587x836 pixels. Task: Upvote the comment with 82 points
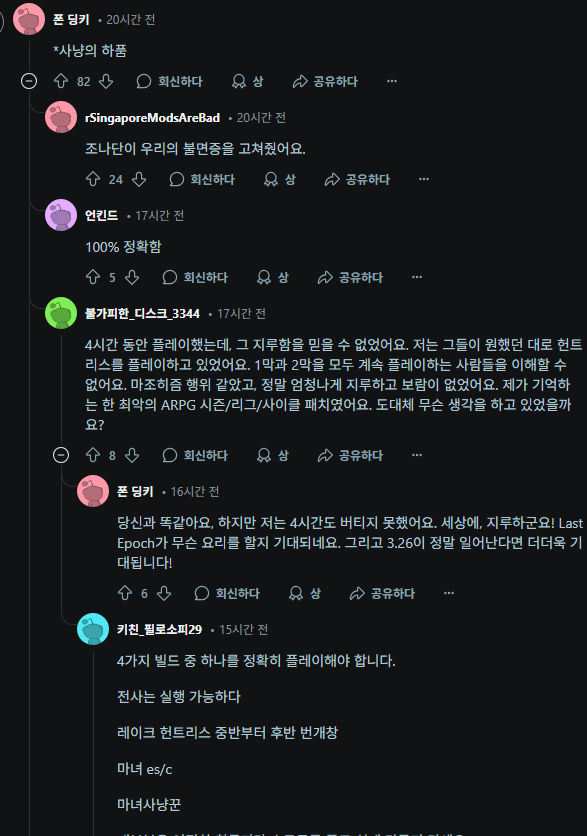coord(61,81)
